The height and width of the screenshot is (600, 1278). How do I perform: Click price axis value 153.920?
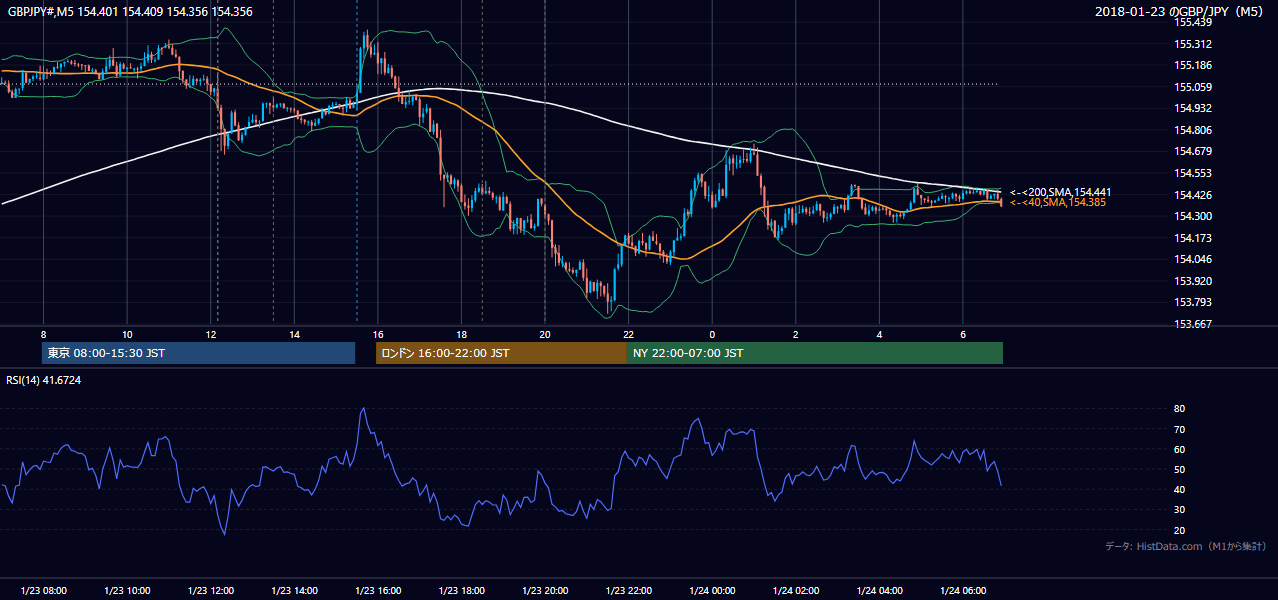click(x=1194, y=281)
